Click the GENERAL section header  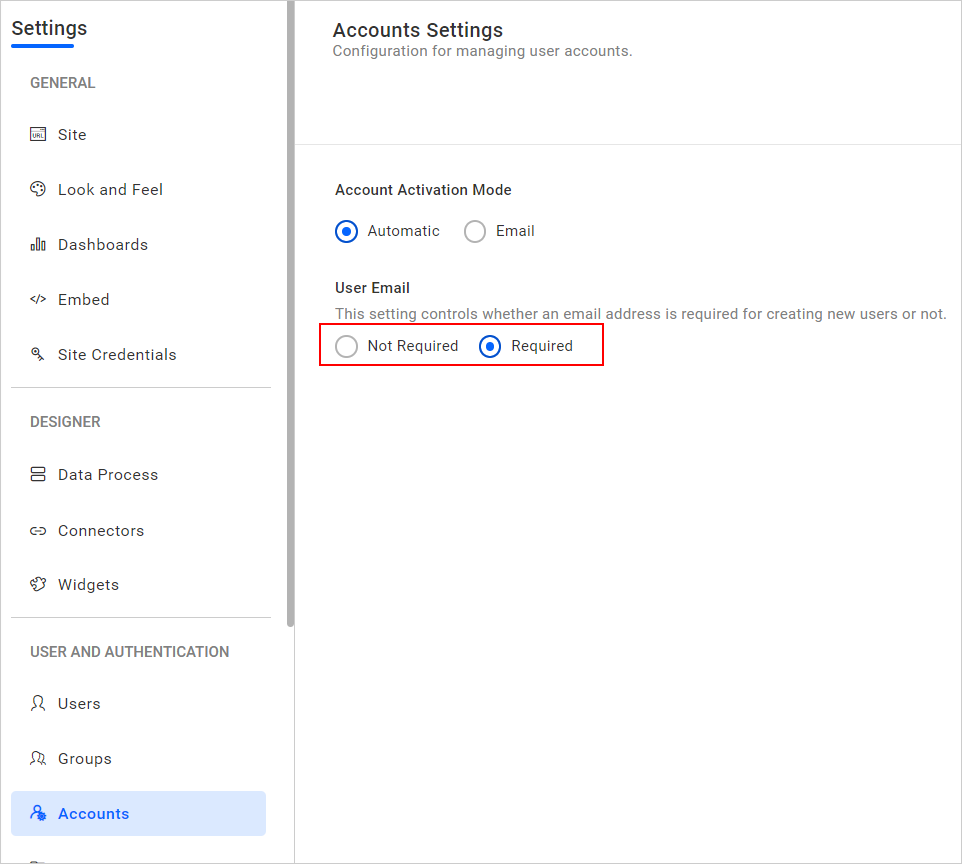(x=63, y=83)
